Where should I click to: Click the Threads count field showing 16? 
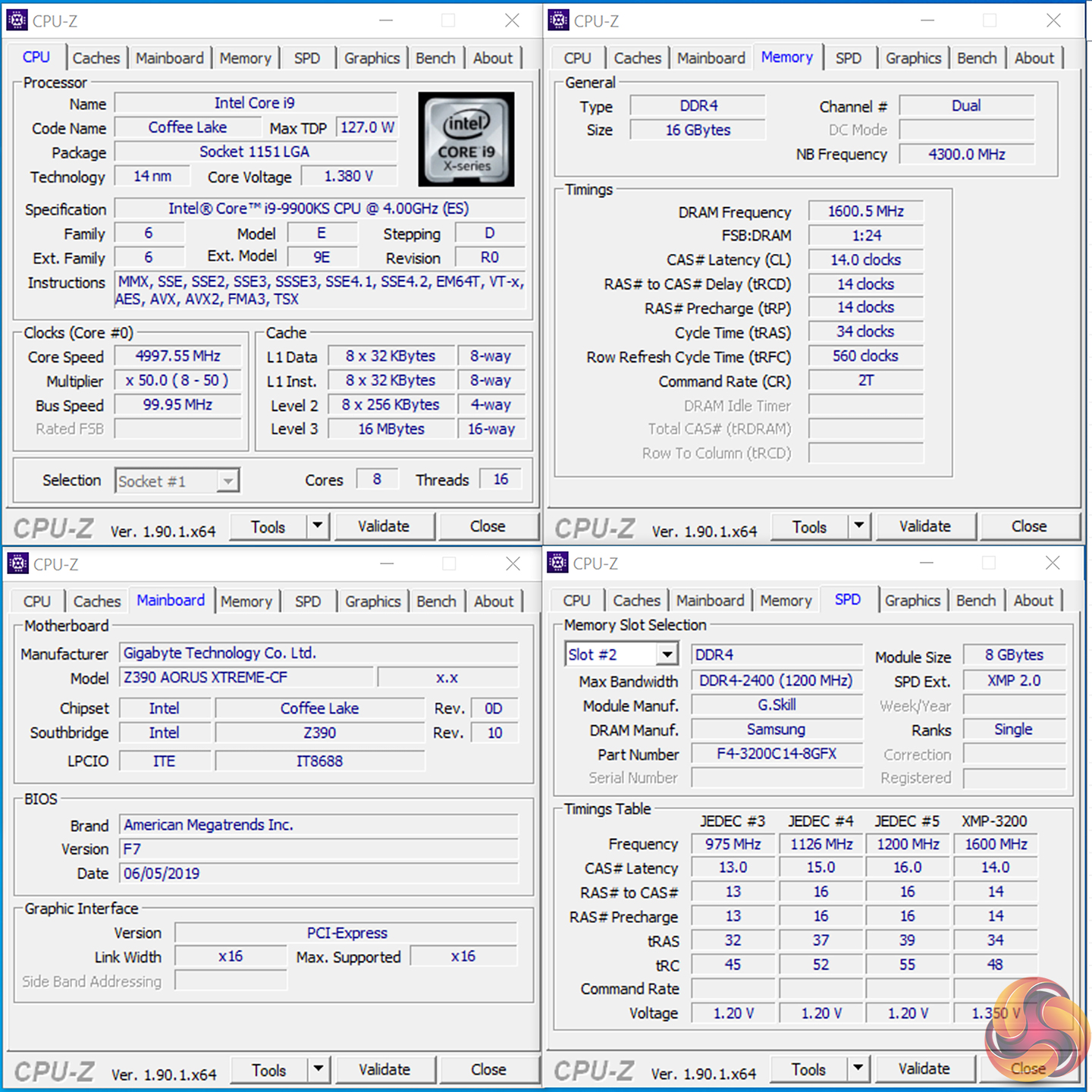(x=500, y=479)
